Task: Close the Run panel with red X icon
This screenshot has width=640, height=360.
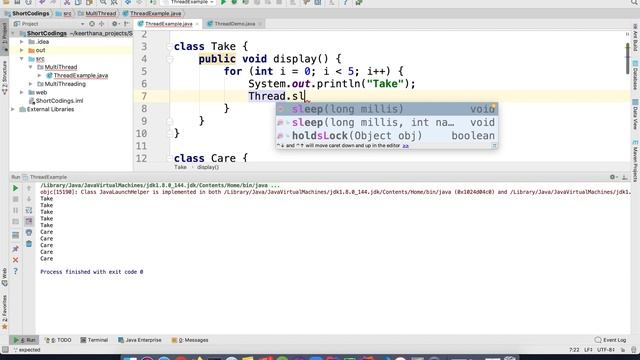Action: tap(16, 260)
